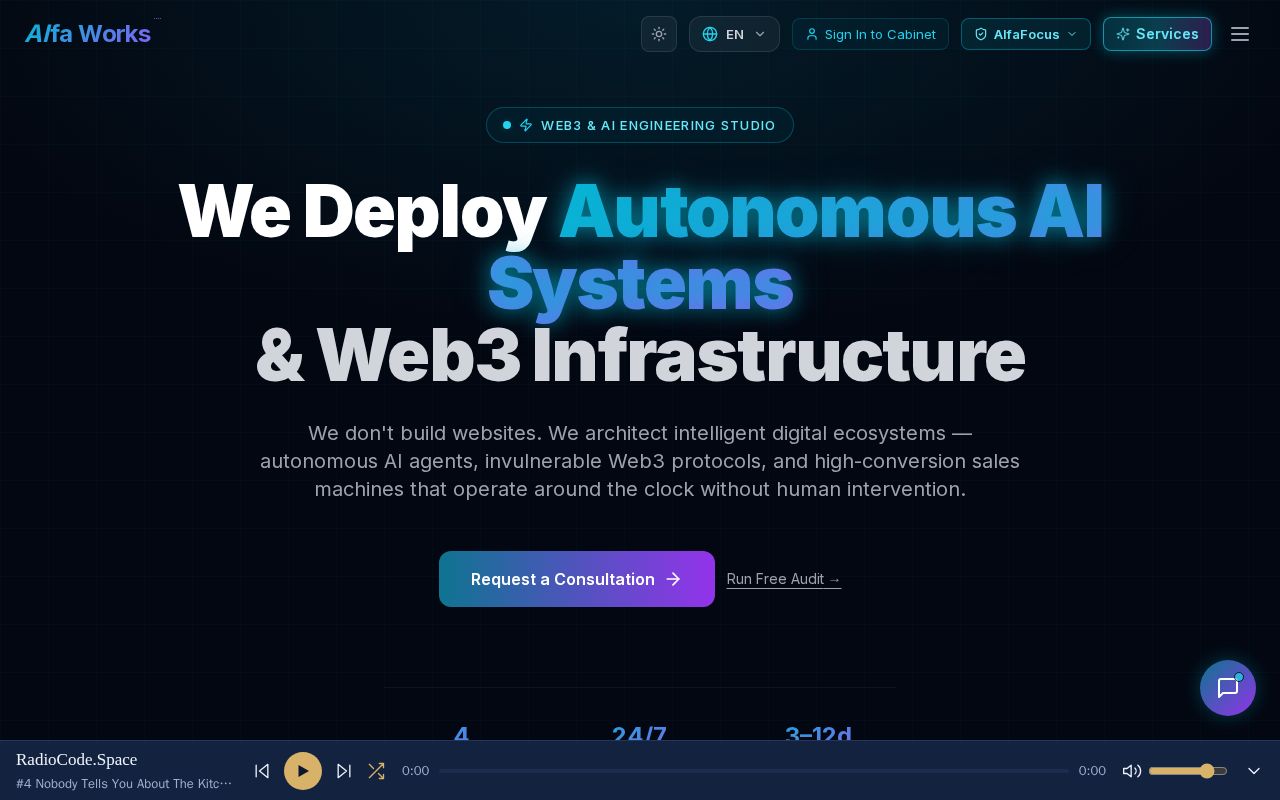Image resolution: width=1280 pixels, height=800 pixels.
Task: Expand the AlfaFocus dropdown
Action: [1026, 34]
